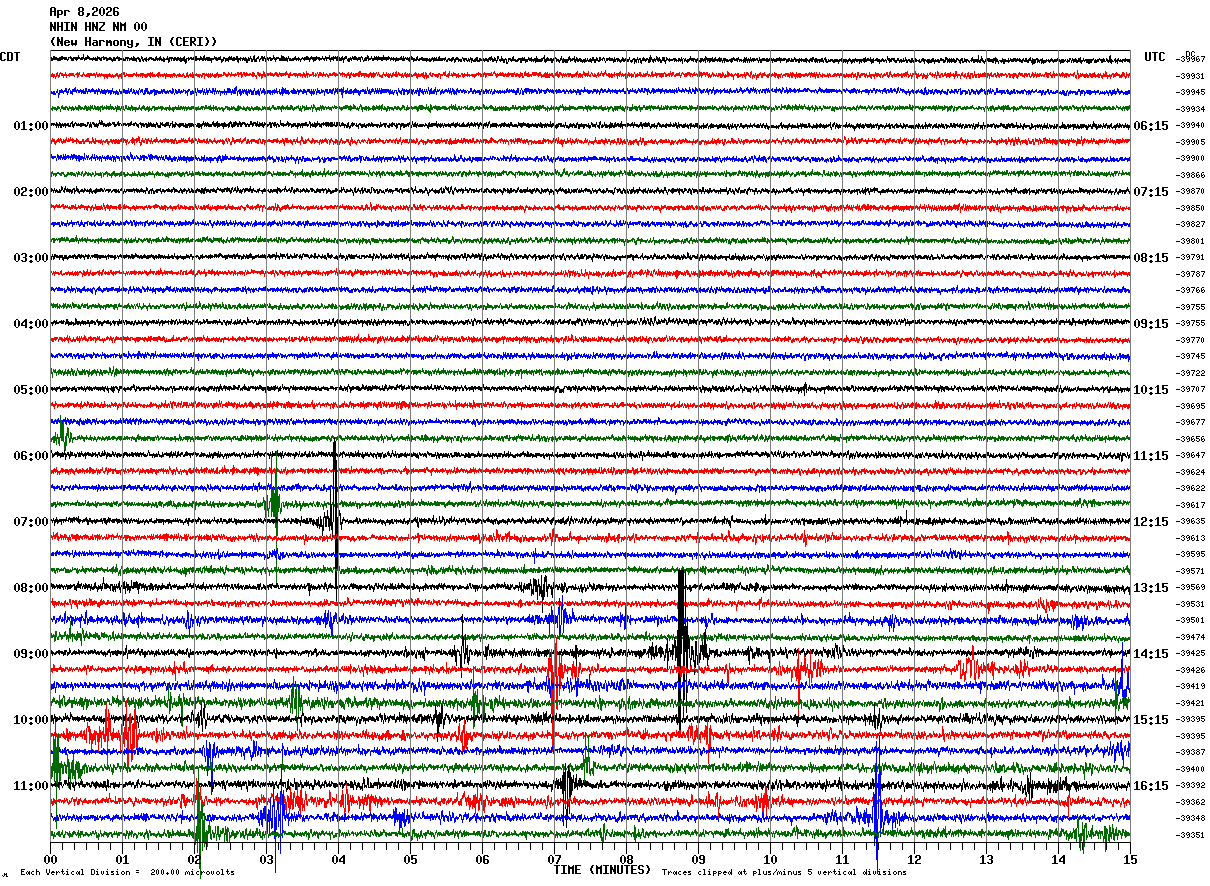Screen dimensions: 1210x886
Task: Click the DC offset value '-39400'
Action: (1191, 769)
